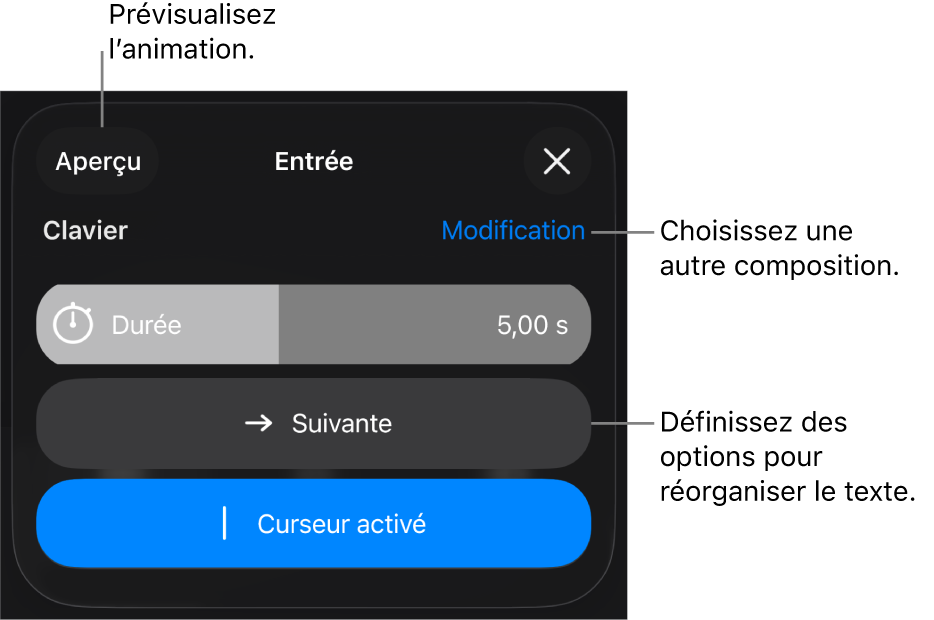
Task: Open Modification for the Clavier
Action: click(x=512, y=230)
